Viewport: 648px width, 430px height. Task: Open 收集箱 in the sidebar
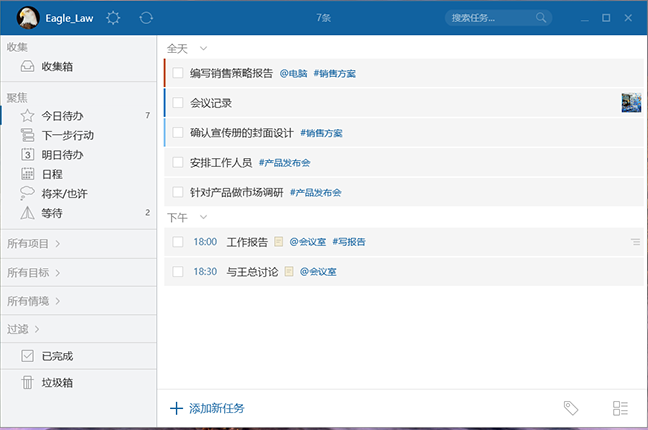[56, 67]
